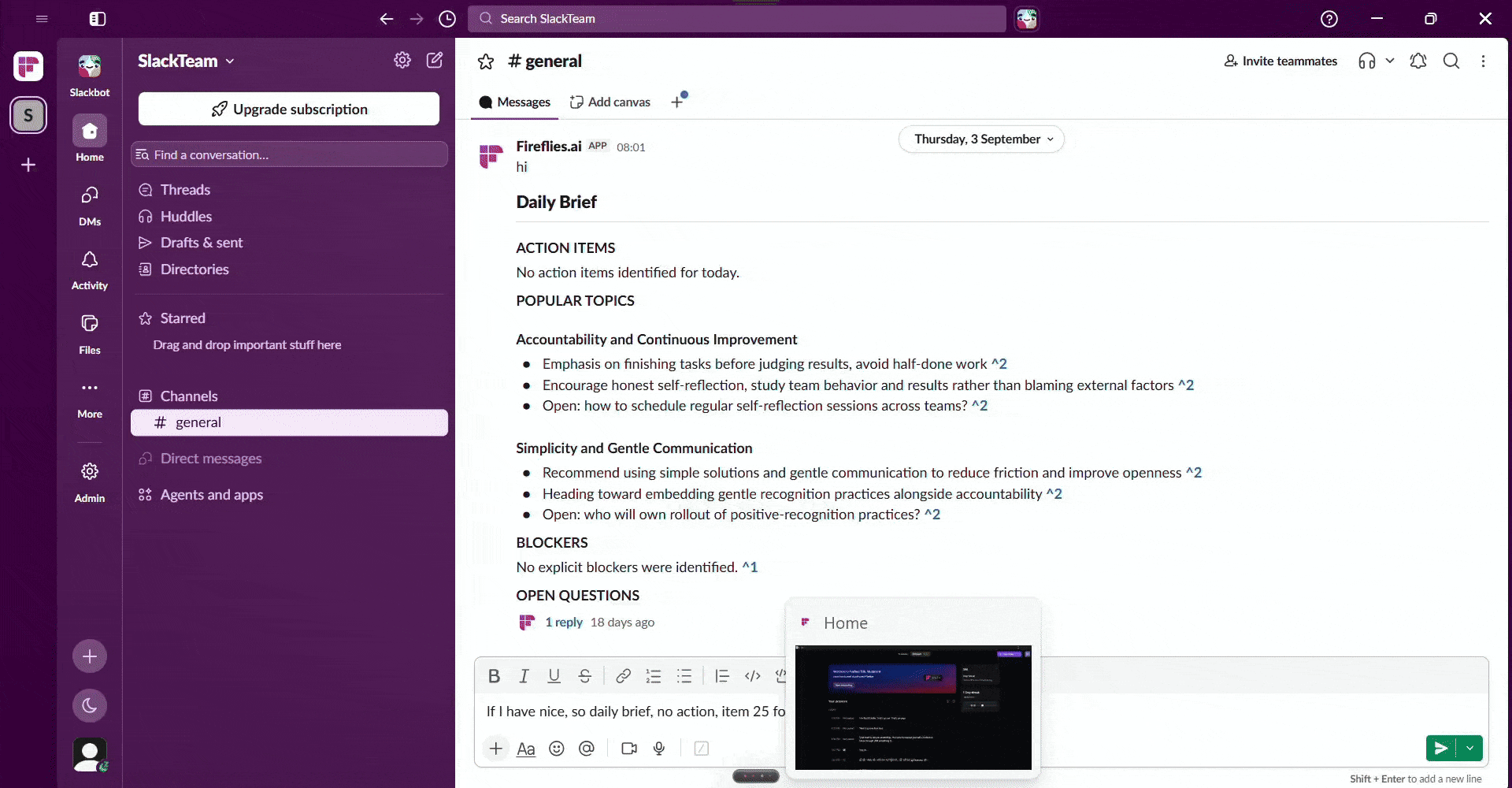This screenshot has height=788, width=1512.
Task: Toggle italic formatting in composer
Action: (x=524, y=676)
